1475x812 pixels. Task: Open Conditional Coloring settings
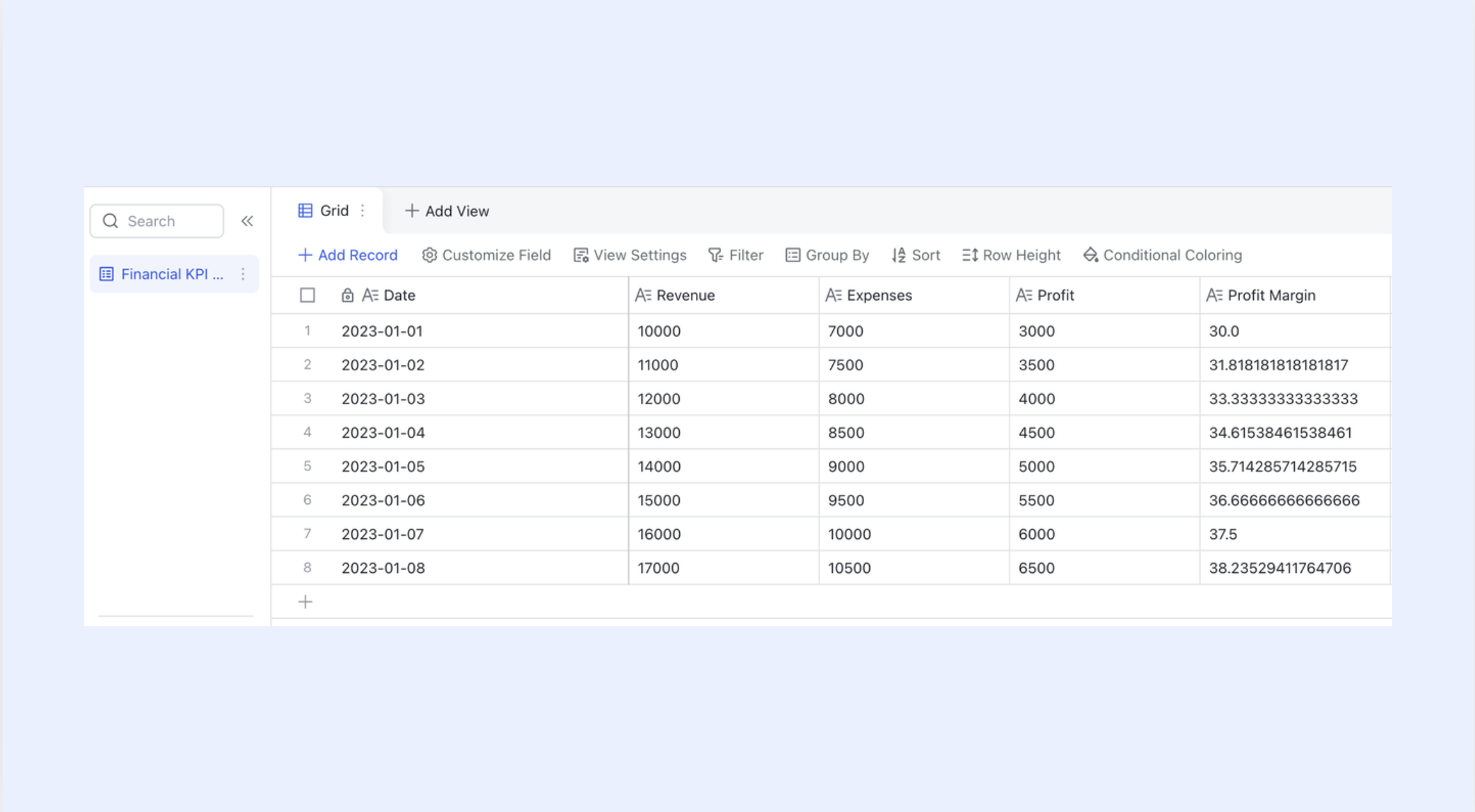[x=1162, y=255]
